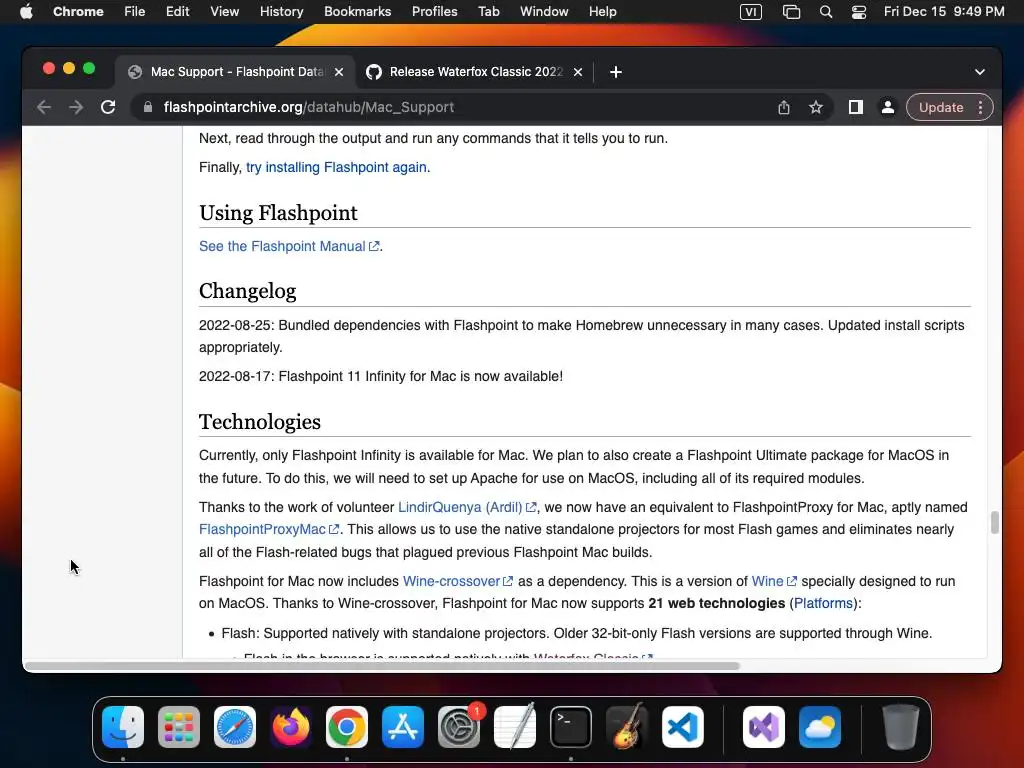Open Control Center in menu bar
Image resolution: width=1024 pixels, height=768 pixels.
tap(859, 12)
